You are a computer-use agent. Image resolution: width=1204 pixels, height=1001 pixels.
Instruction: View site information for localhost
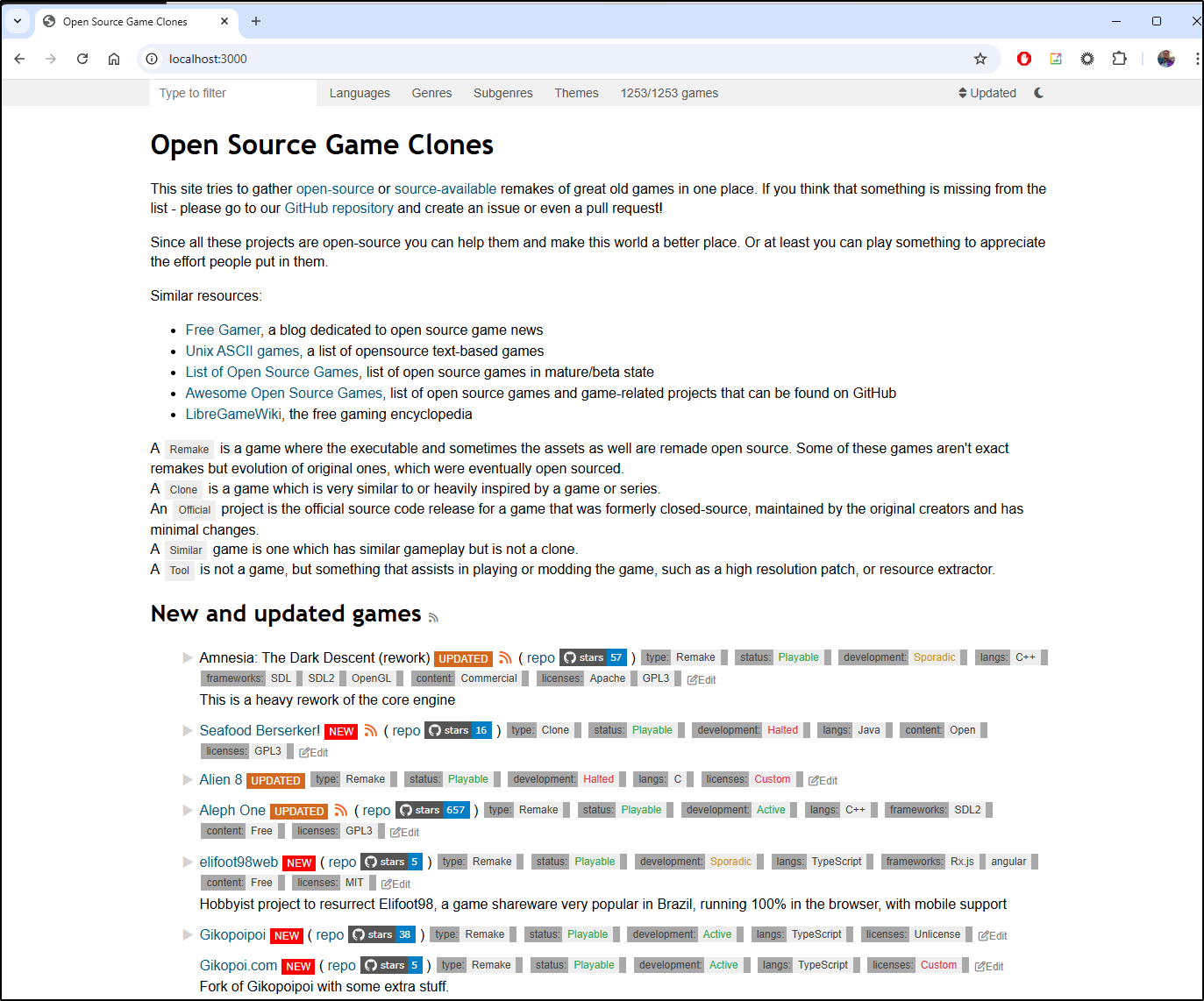[152, 59]
